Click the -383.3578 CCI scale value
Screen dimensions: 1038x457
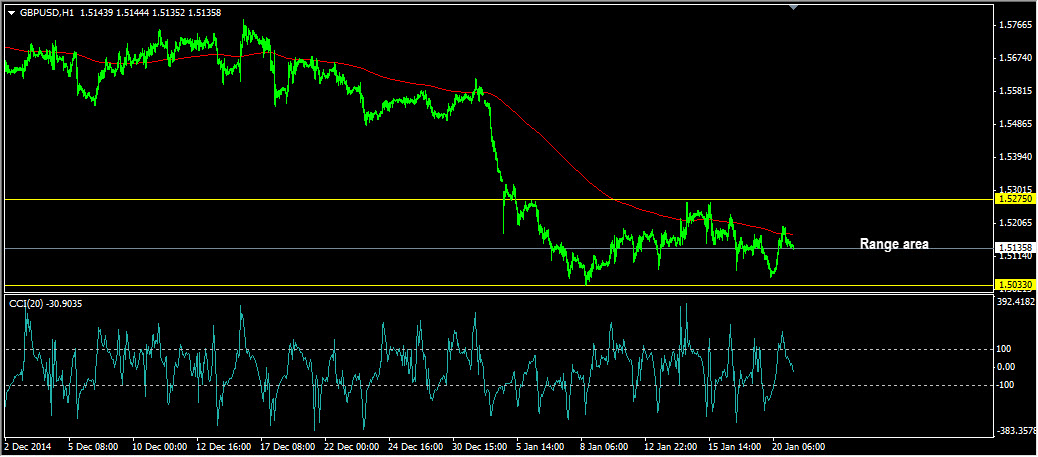1018,431
